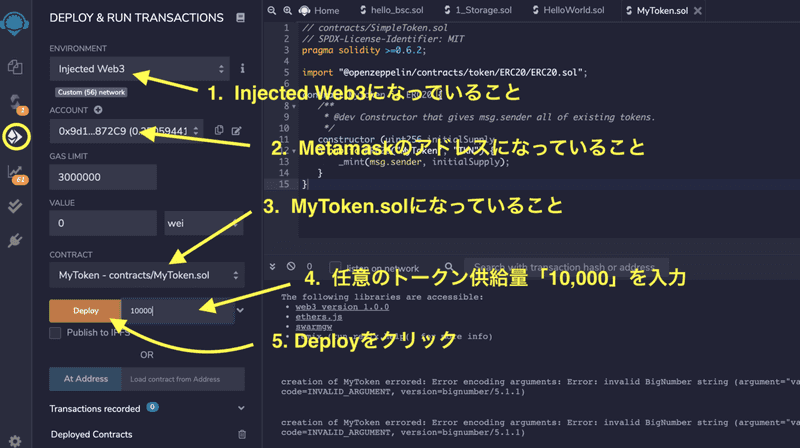The image size is (800, 448).
Task: Enable the Publish to IPFS checkbox
Action: pyautogui.click(x=56, y=333)
